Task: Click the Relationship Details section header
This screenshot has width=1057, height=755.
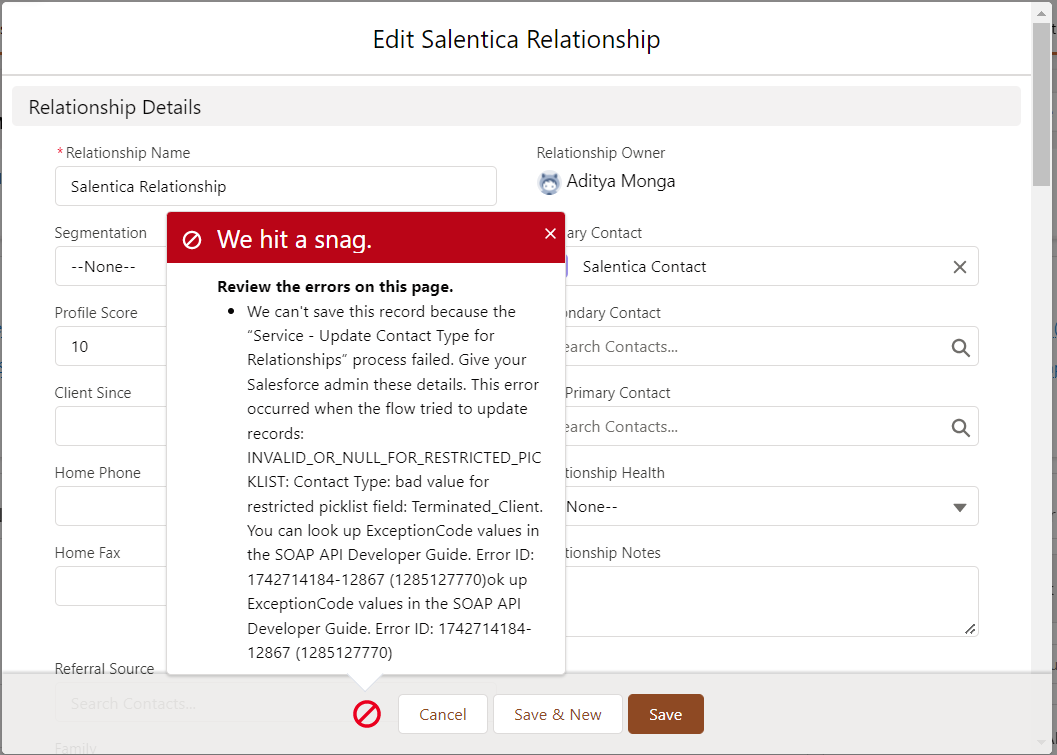Action: tap(516, 107)
